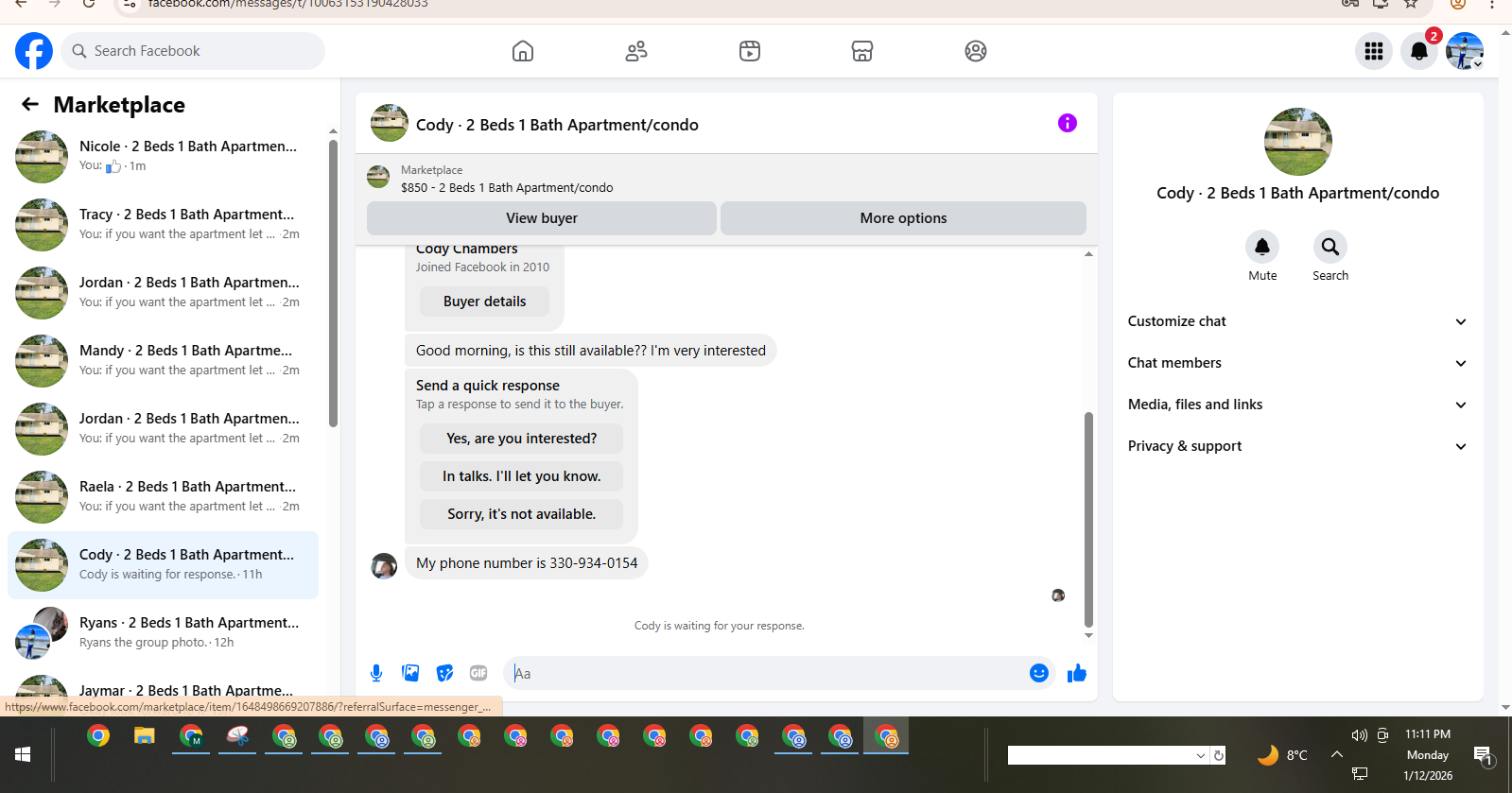The image size is (1512, 793).
Task: Open the Marketplace storefront icon
Action: click(x=862, y=51)
